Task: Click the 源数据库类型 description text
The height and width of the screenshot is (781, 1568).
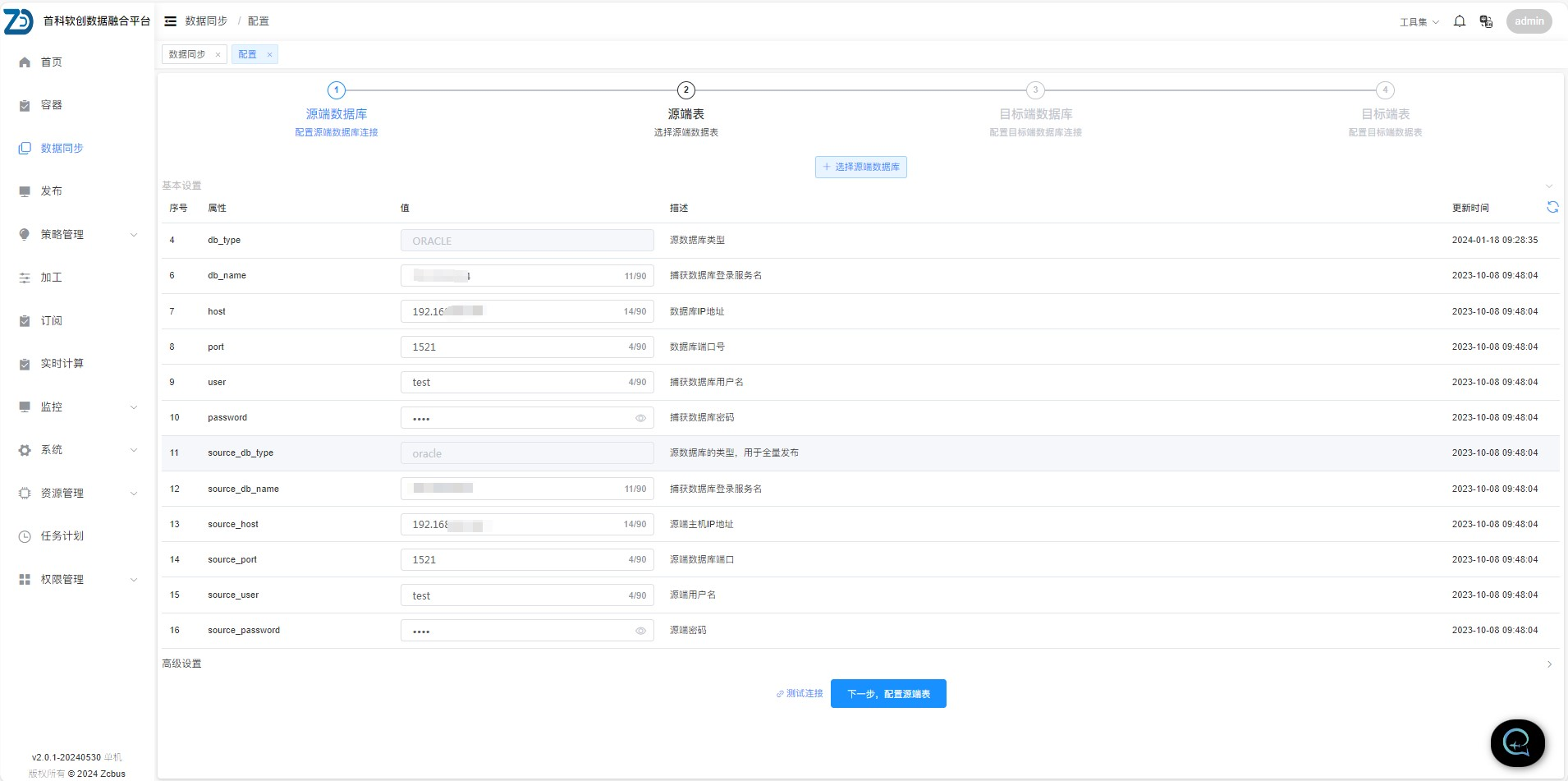Action: coord(697,240)
